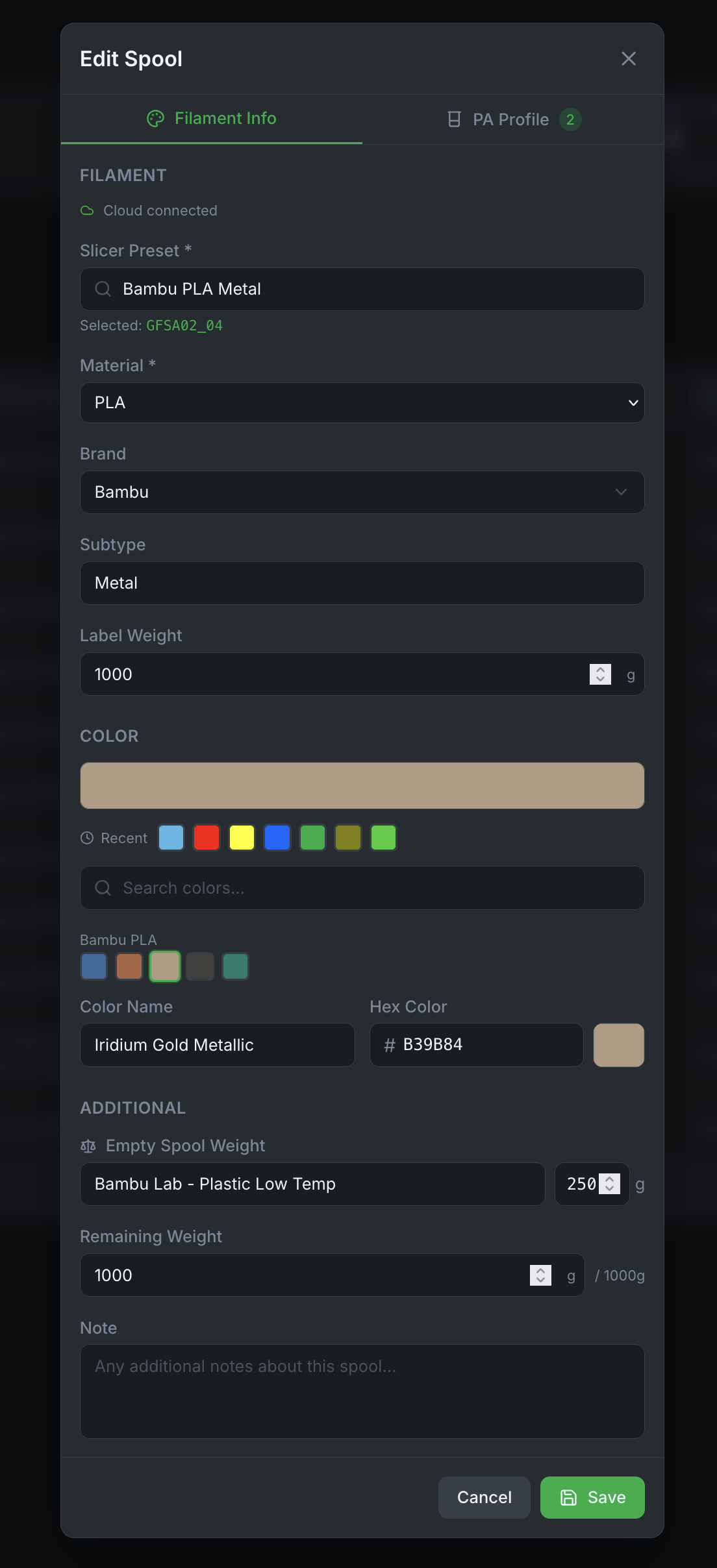
Task: Click the cloud connected status icon
Action: coord(88,210)
